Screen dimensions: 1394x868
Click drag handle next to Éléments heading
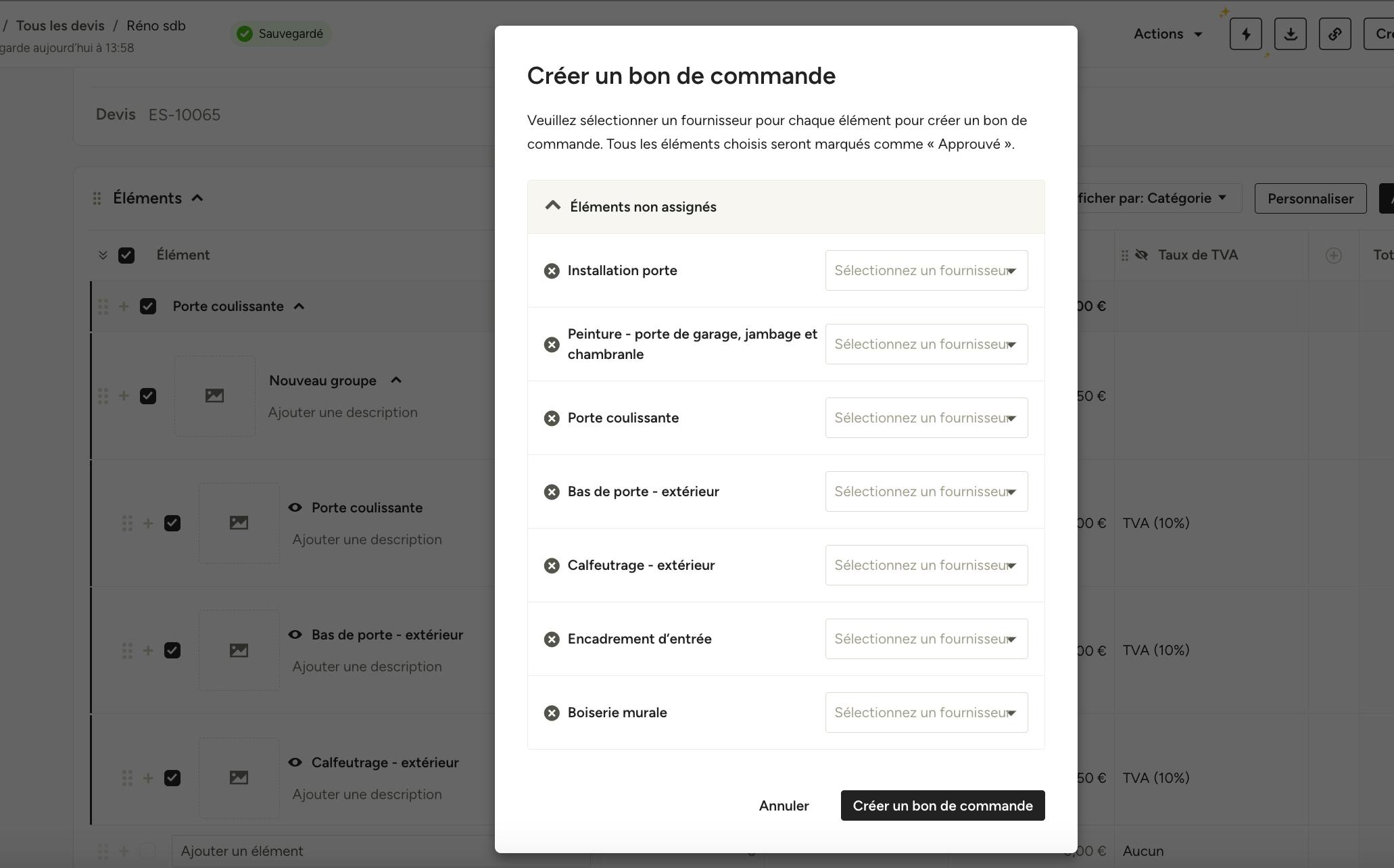click(97, 198)
